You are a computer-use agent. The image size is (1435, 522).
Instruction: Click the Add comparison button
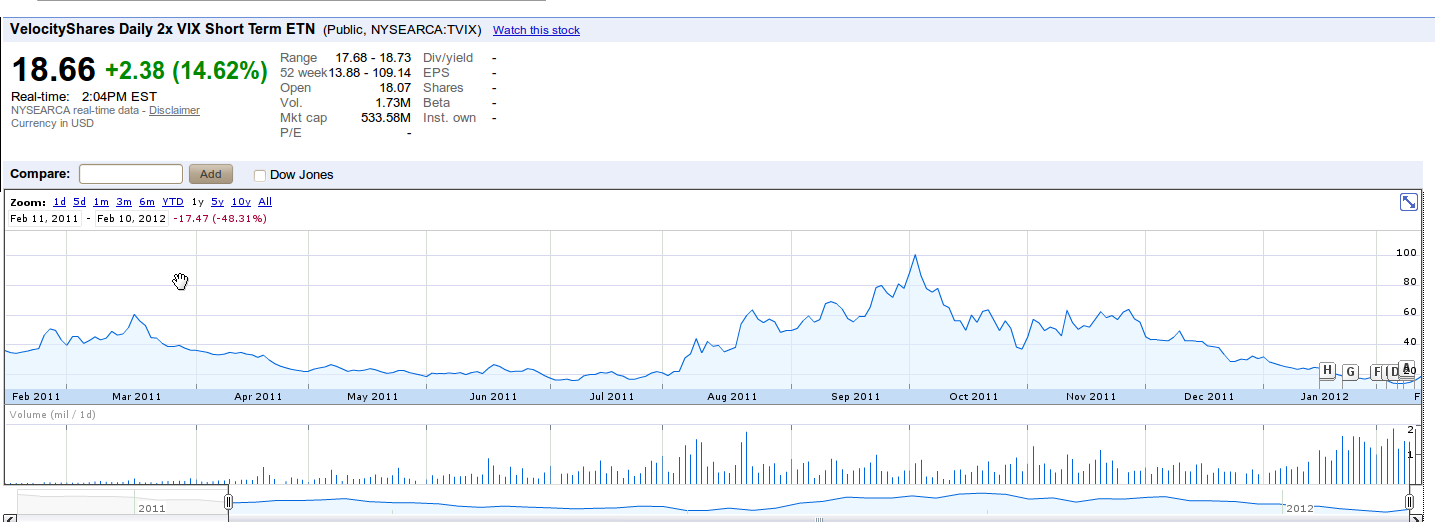pyautogui.click(x=211, y=174)
